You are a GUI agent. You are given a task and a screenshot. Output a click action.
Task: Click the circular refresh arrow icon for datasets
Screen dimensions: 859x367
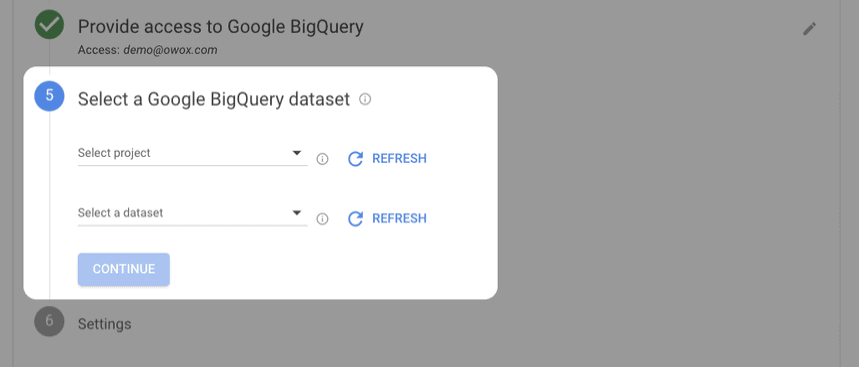tap(356, 219)
